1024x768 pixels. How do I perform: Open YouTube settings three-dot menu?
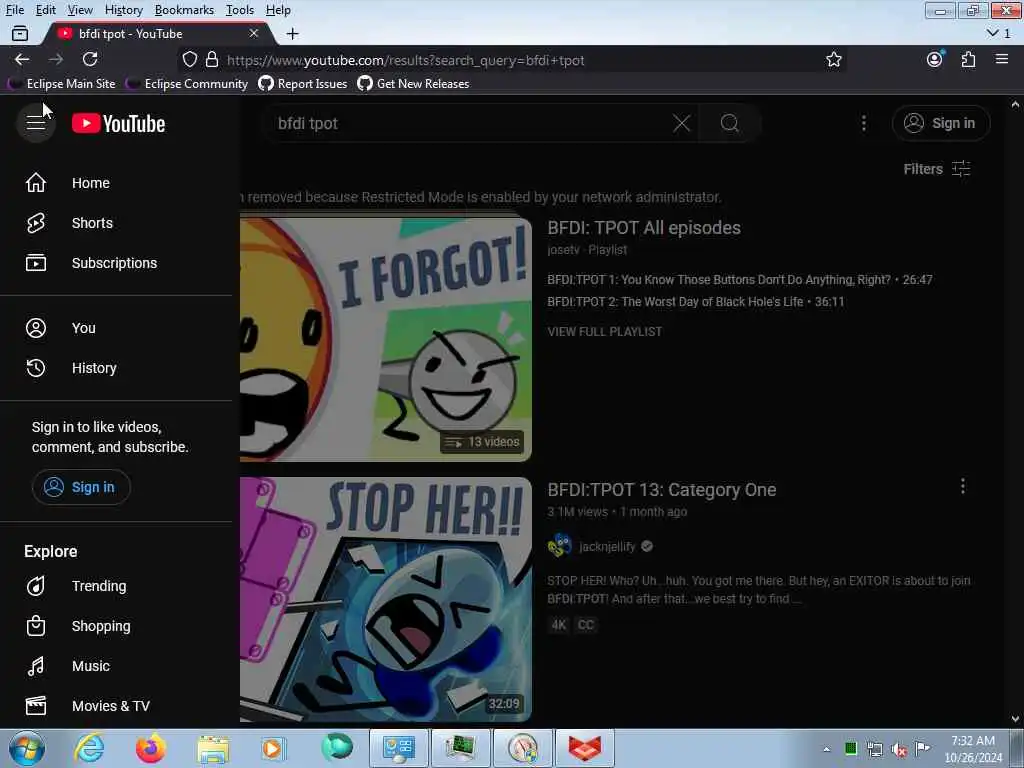tap(863, 123)
